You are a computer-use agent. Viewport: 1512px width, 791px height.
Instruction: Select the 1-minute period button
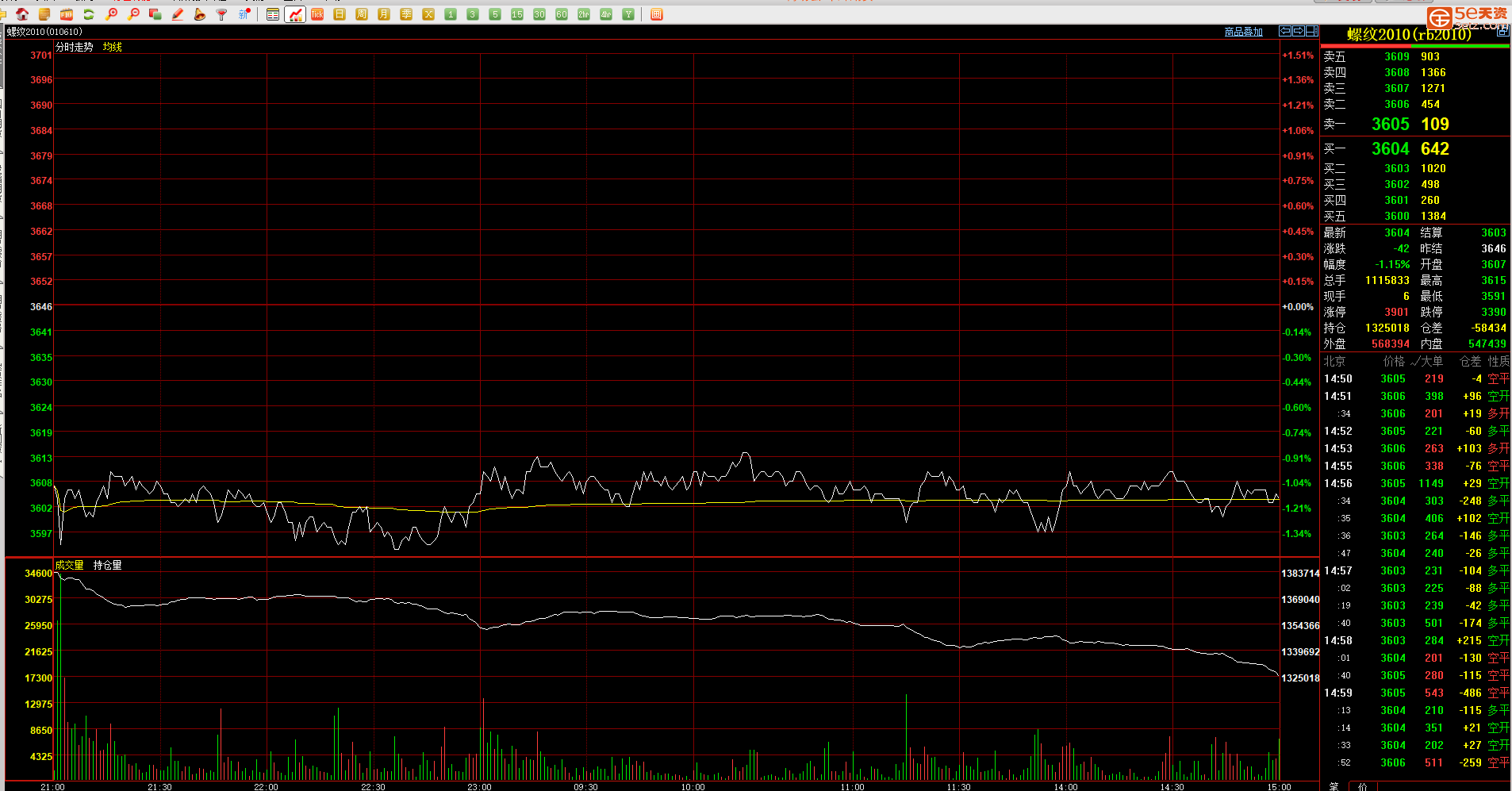[451, 14]
